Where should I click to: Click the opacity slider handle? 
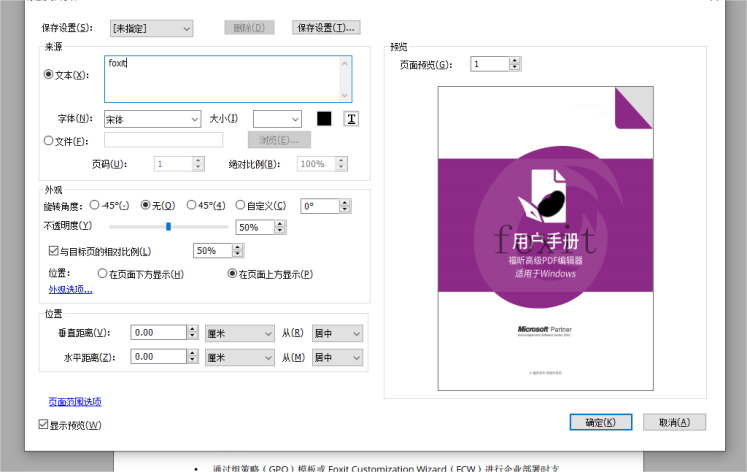point(168,227)
